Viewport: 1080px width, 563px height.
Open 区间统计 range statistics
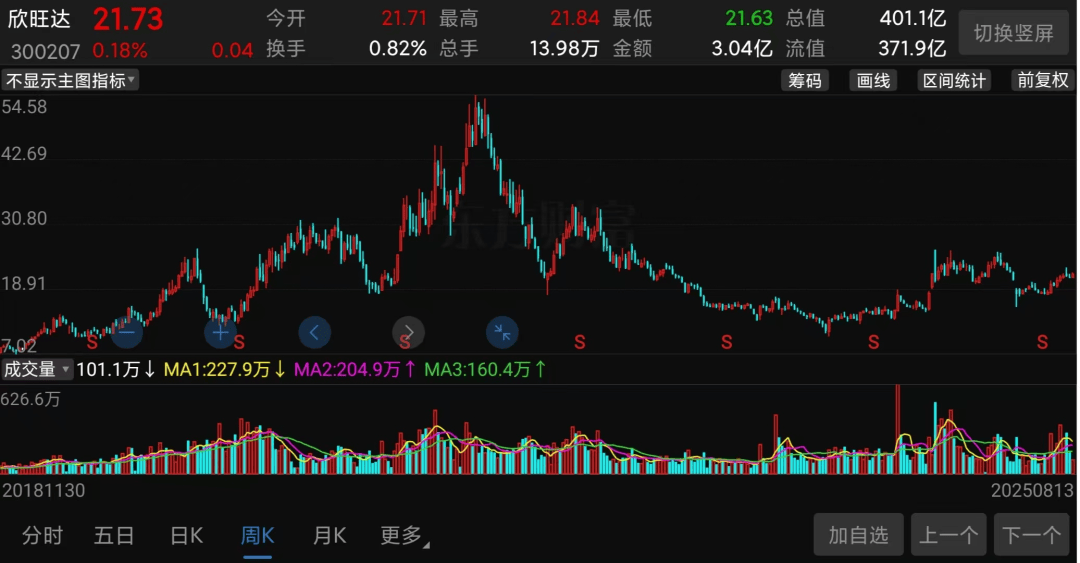click(955, 81)
